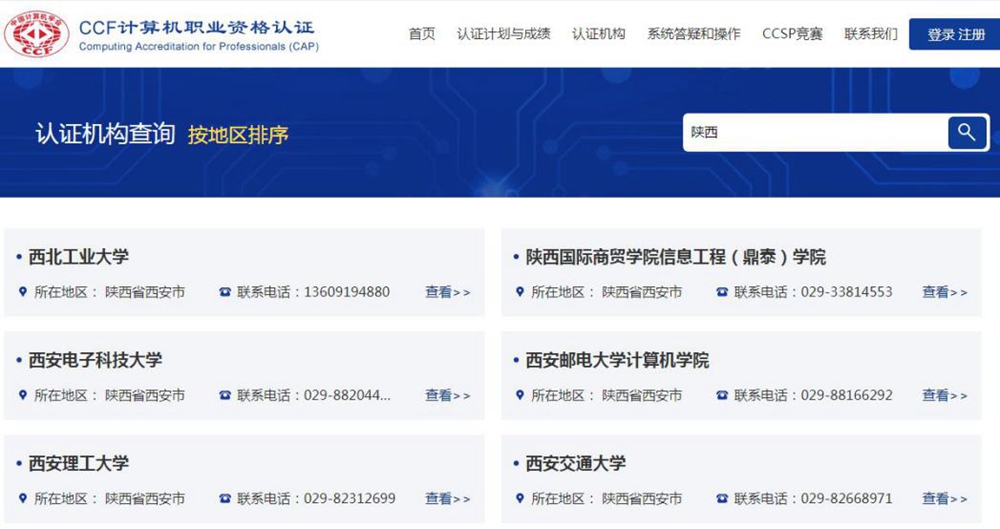Screen dimensions: 1000x529
Task: Click location pin icon under 西安交通大学
Action: pyautogui.click(x=520, y=498)
